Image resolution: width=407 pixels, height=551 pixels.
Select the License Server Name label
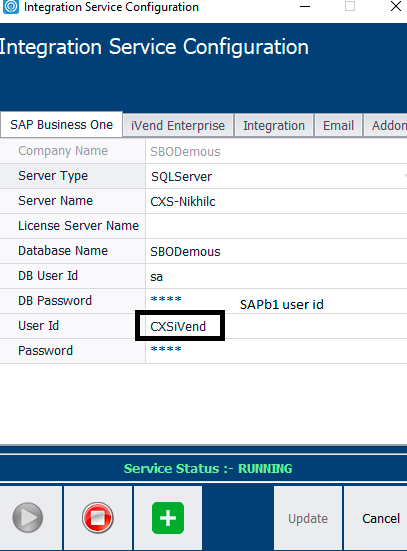78,226
